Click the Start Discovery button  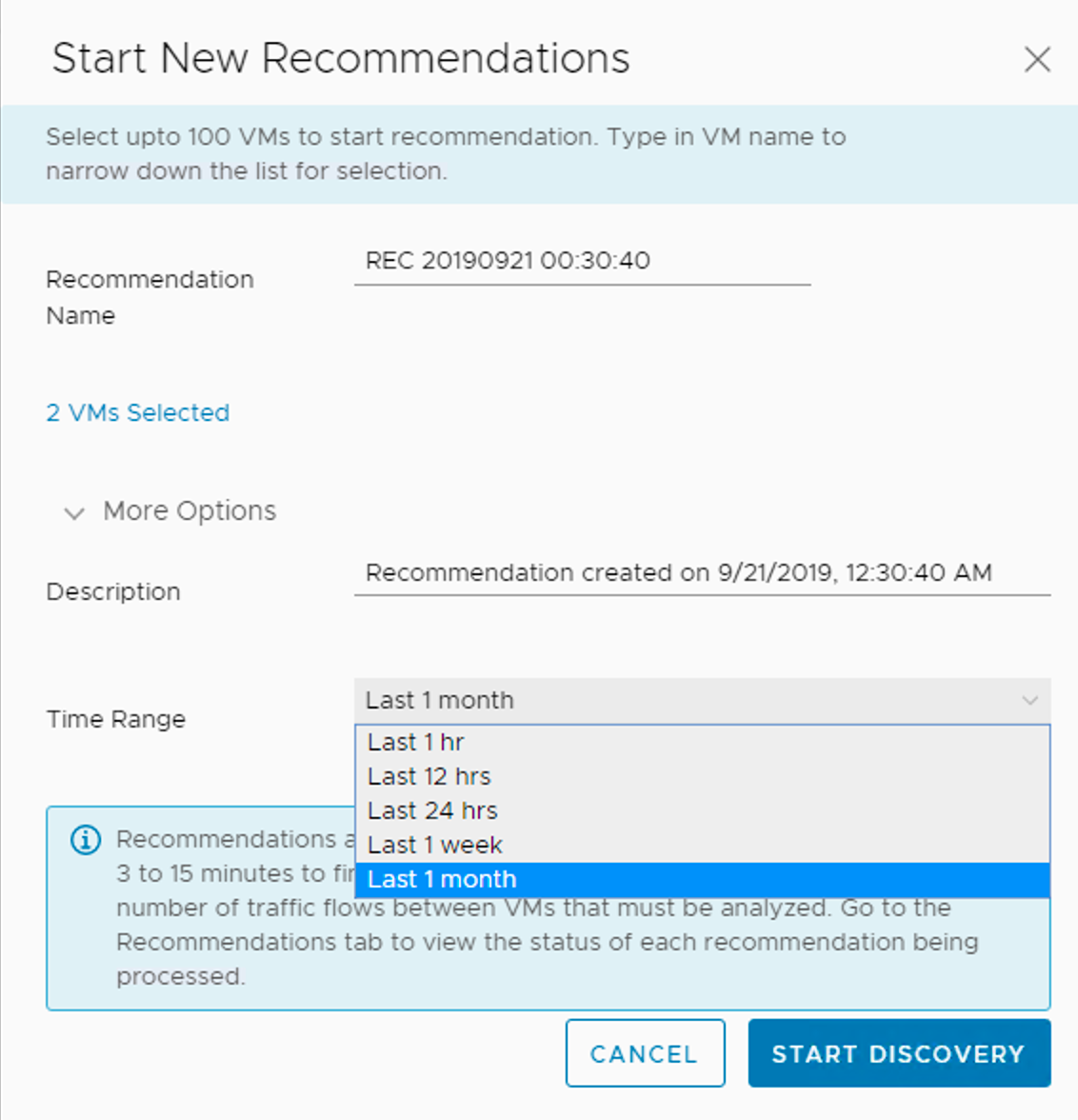coord(898,1053)
